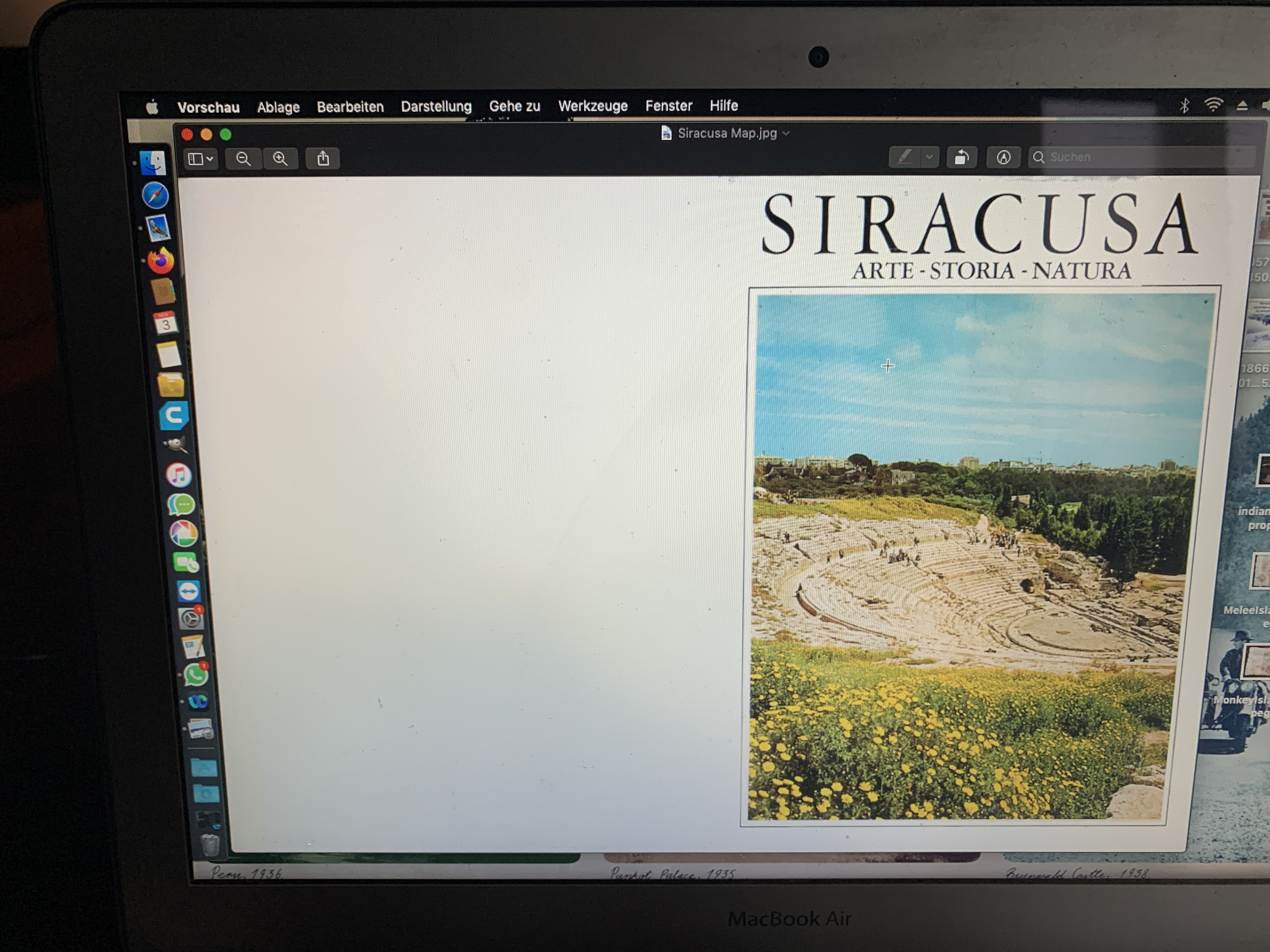Open Calendar showing NOV 3 in dock
The image size is (1270, 952).
[x=166, y=323]
